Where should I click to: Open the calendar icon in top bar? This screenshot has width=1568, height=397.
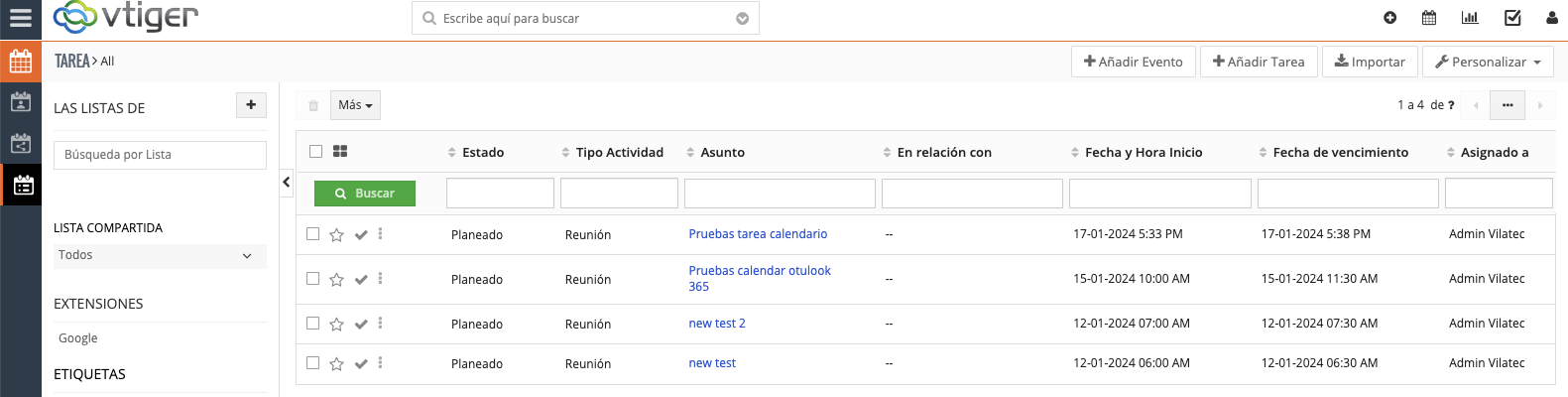(1429, 18)
